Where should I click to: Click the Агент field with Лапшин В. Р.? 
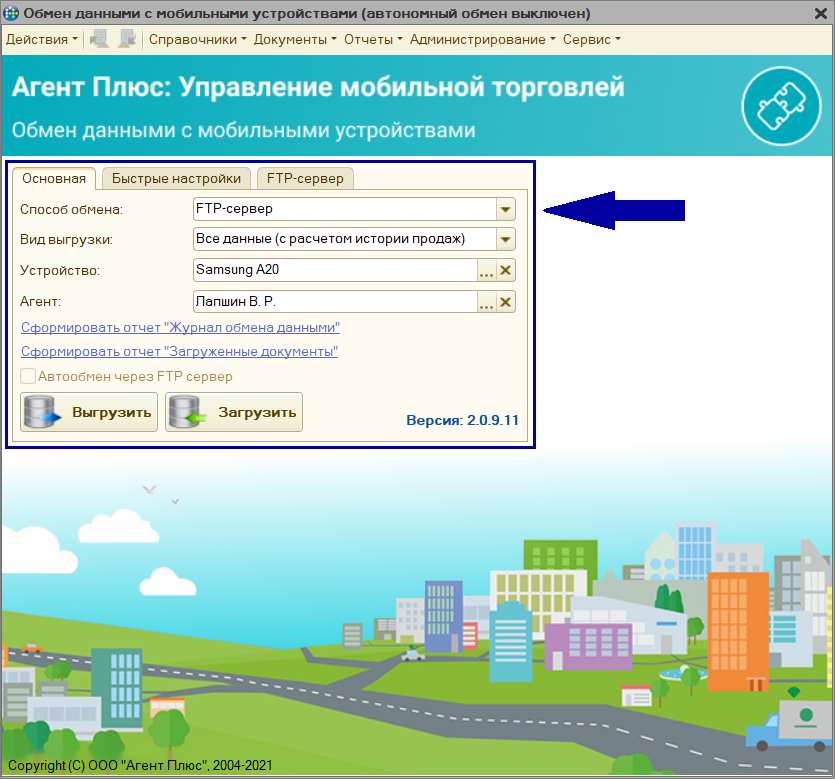pos(335,302)
